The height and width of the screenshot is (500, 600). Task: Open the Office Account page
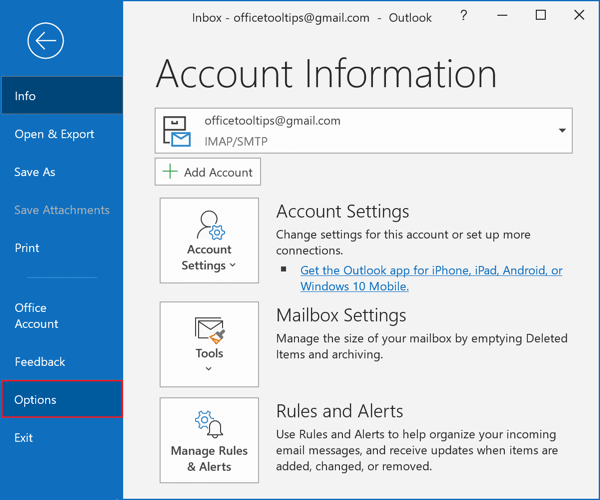point(36,316)
